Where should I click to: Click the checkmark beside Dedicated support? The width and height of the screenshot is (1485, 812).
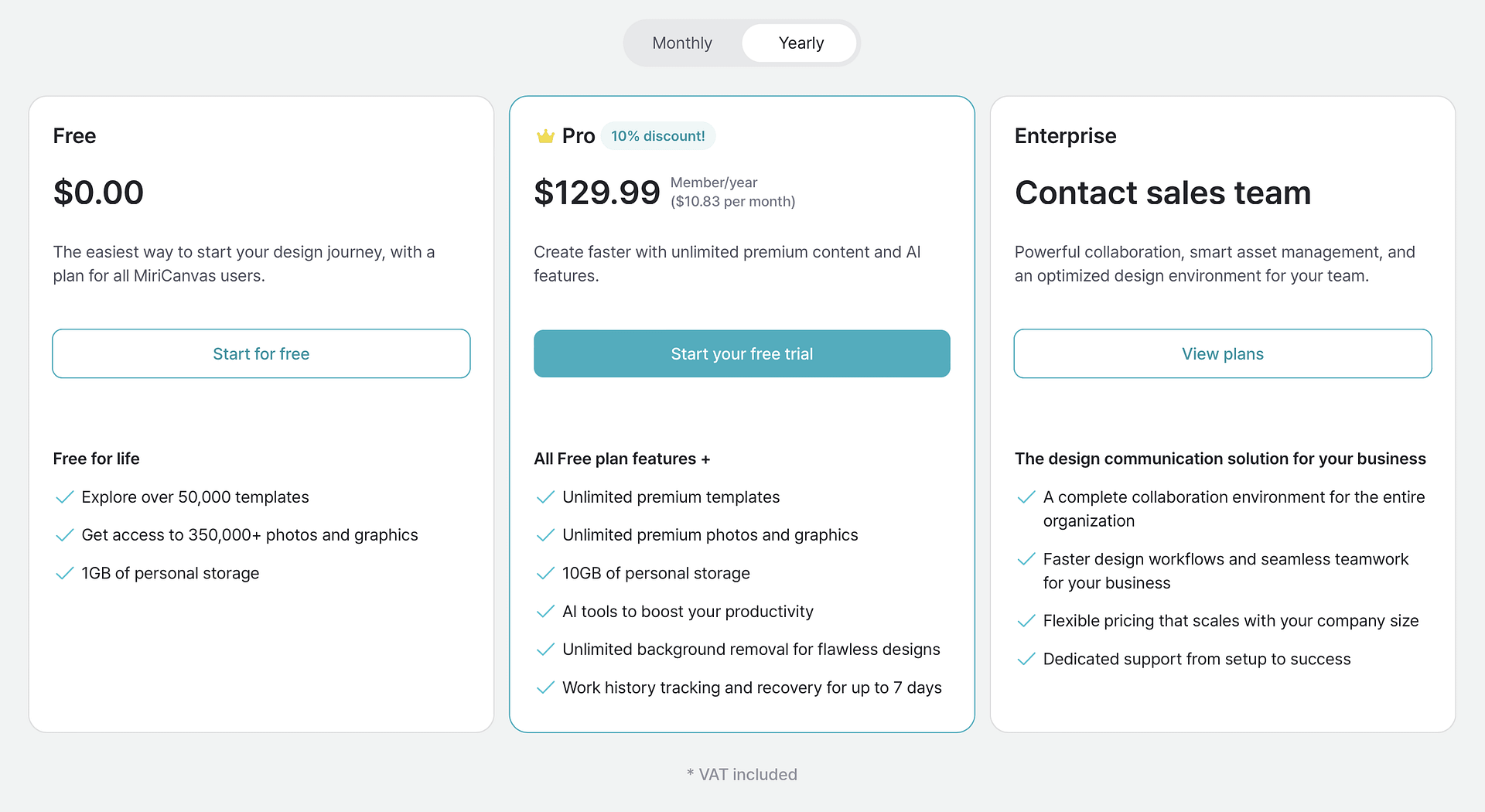pyautogui.click(x=1027, y=659)
